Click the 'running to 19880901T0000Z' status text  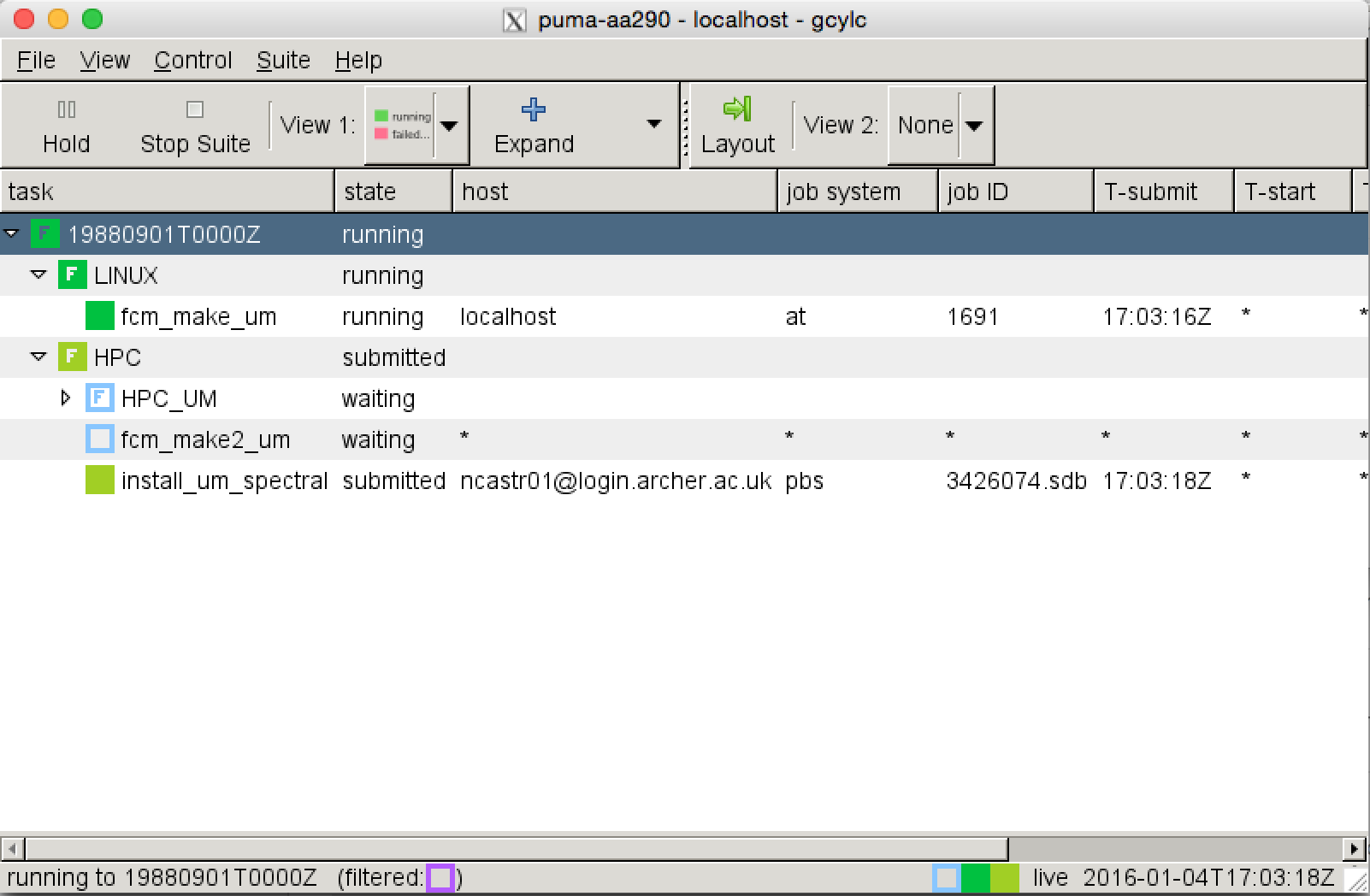tap(162, 878)
